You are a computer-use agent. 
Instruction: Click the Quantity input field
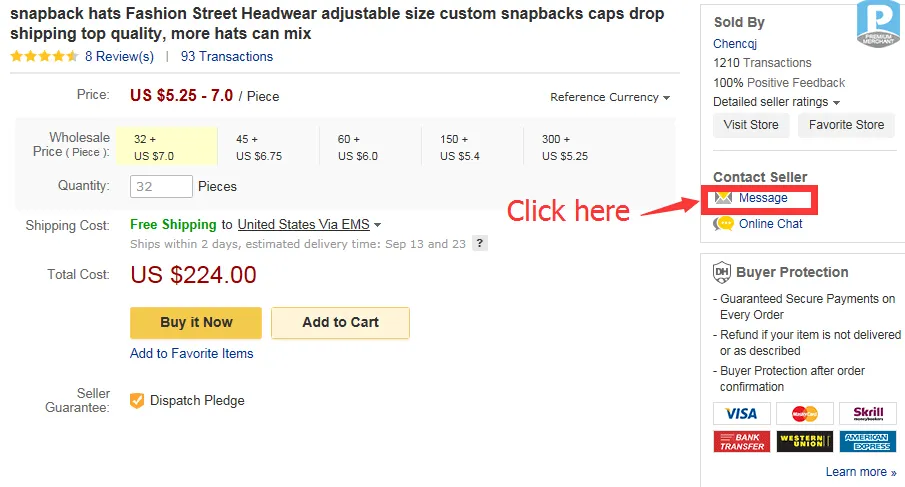tap(161, 186)
